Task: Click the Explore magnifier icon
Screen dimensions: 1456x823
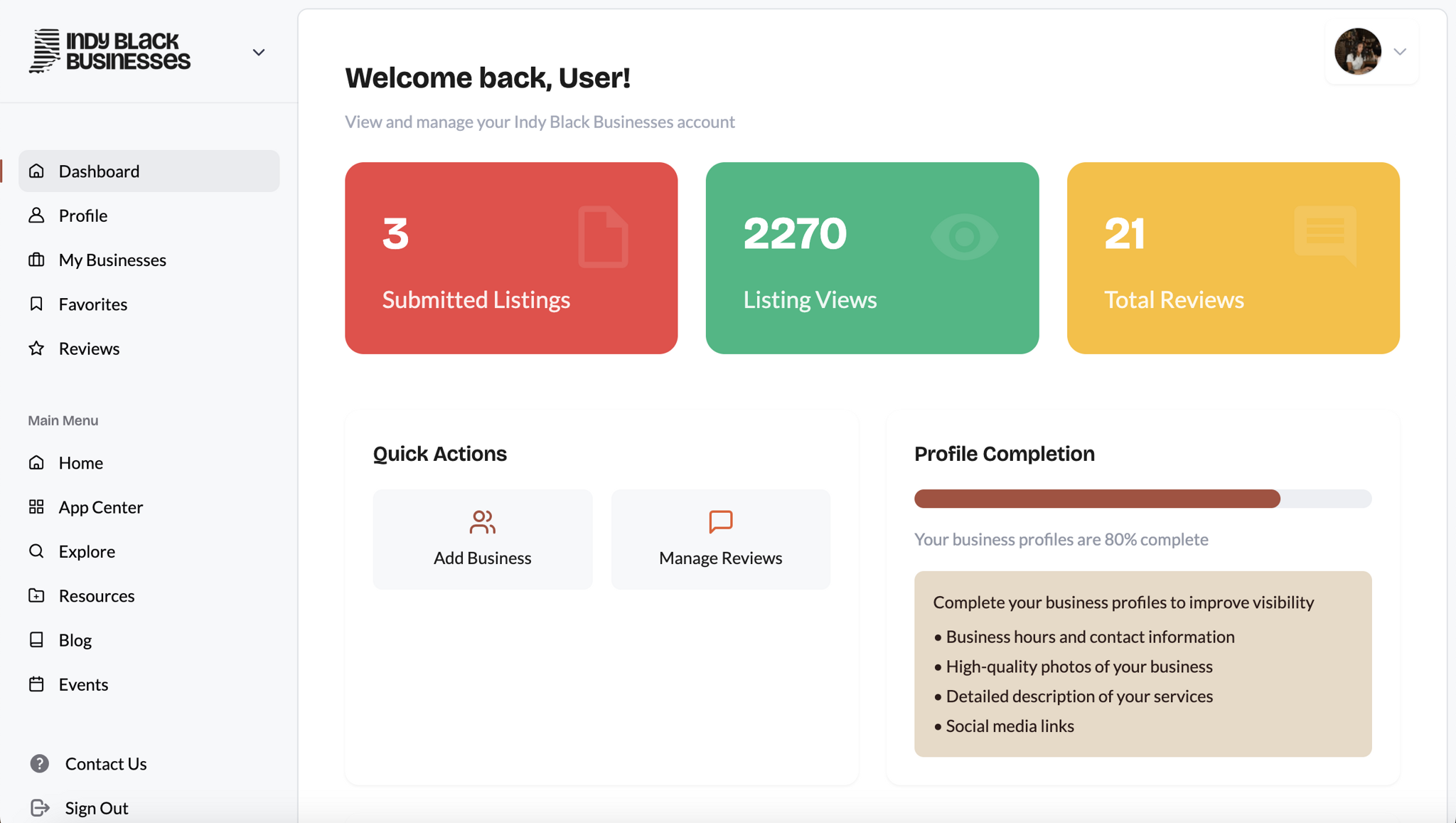Action: click(x=37, y=551)
